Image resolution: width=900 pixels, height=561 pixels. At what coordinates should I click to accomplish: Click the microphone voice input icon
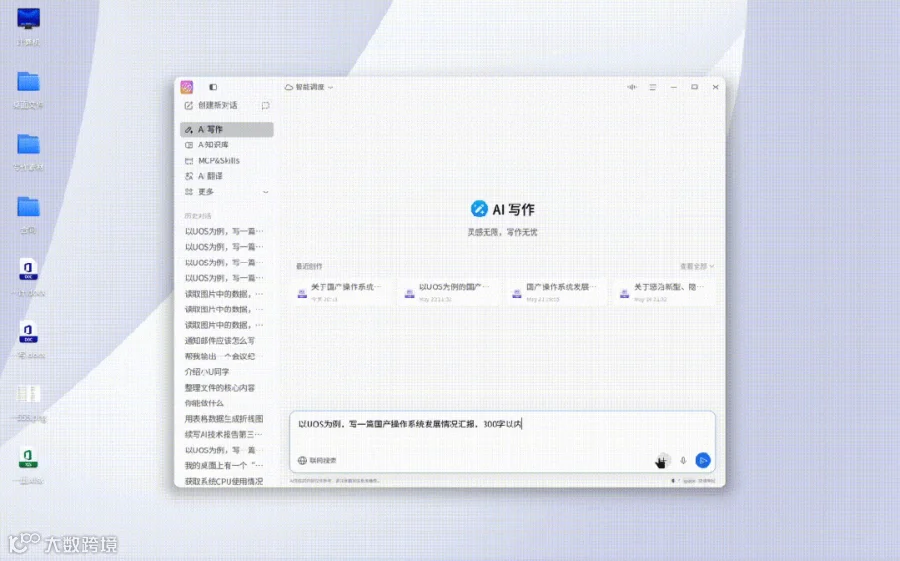(683, 461)
